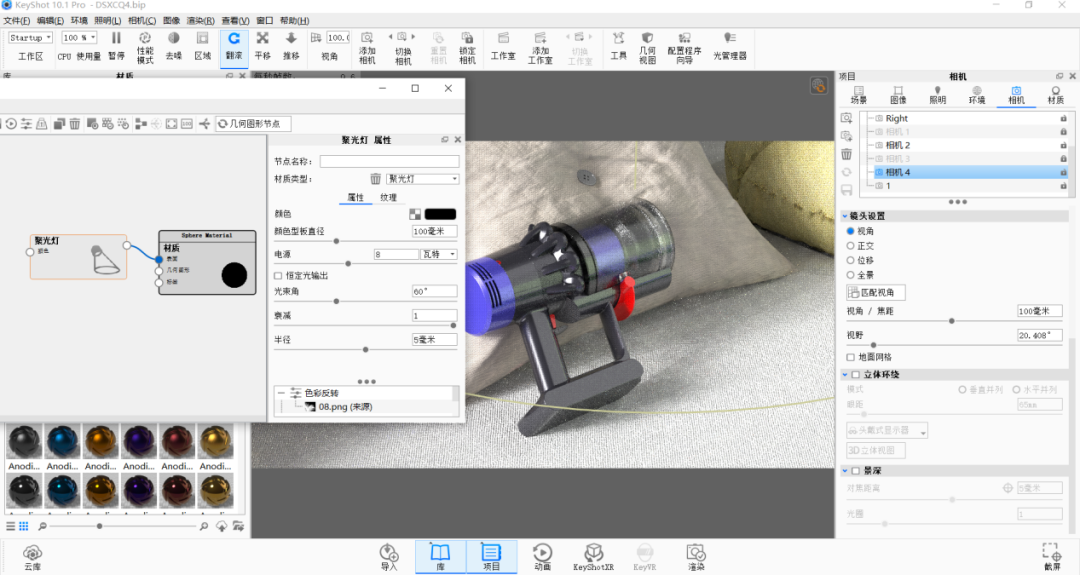The width and height of the screenshot is (1080, 575).
Task: Toggle lock icon on 相机 2 row
Action: (x=1063, y=145)
